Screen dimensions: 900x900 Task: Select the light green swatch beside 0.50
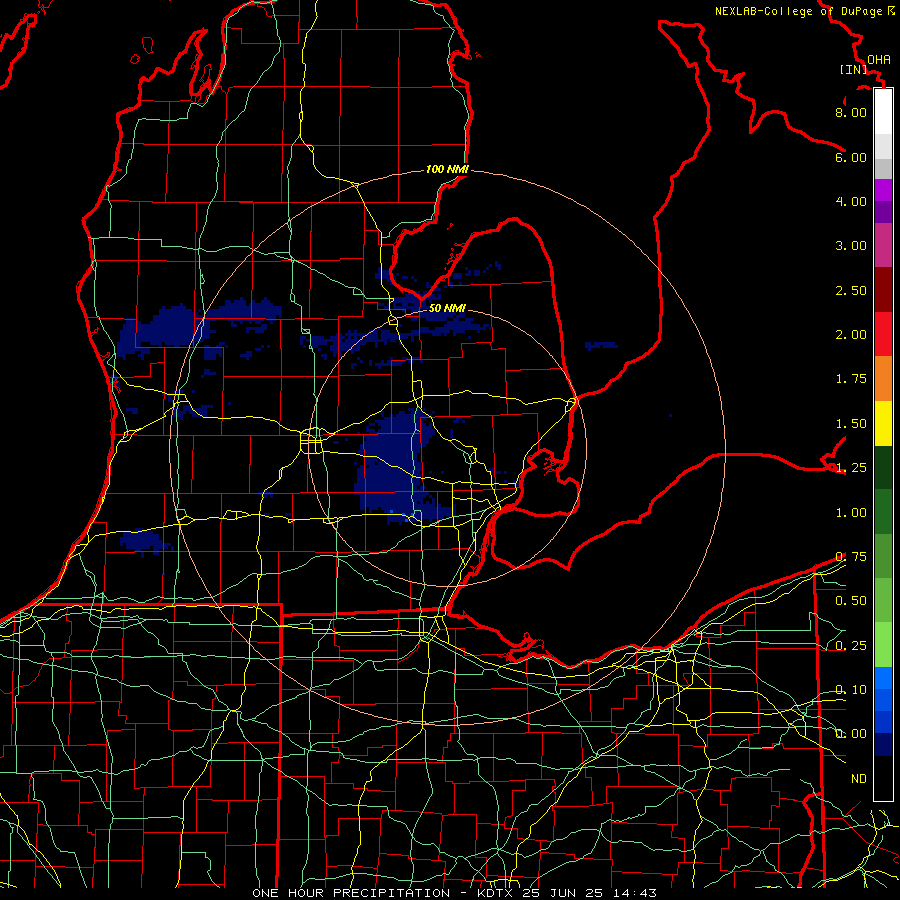[883, 601]
